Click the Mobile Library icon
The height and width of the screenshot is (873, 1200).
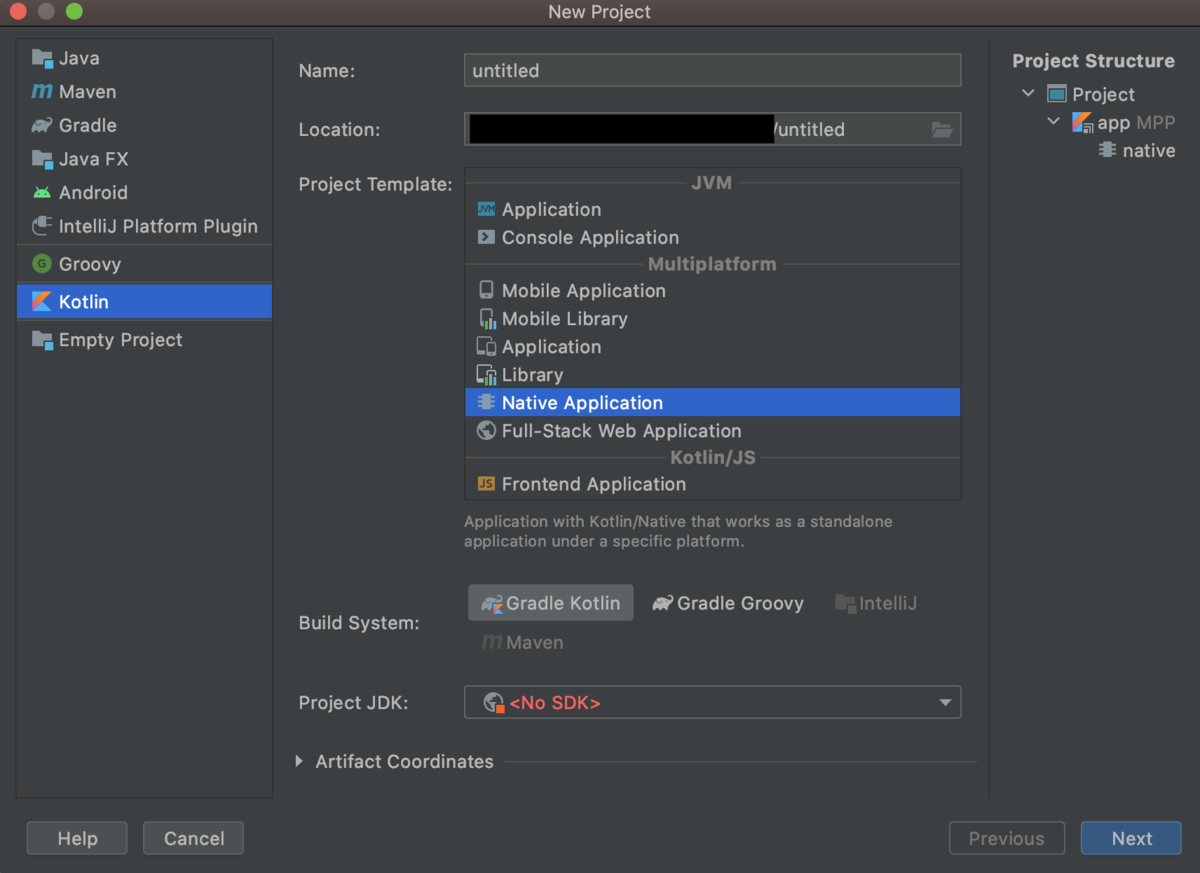pos(487,319)
